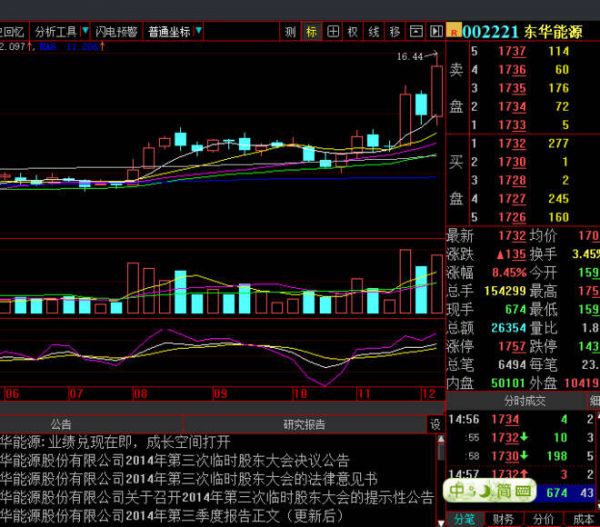
Task: Open 第三次临时股东大会决议公告 announcement
Action: [x=174, y=461]
